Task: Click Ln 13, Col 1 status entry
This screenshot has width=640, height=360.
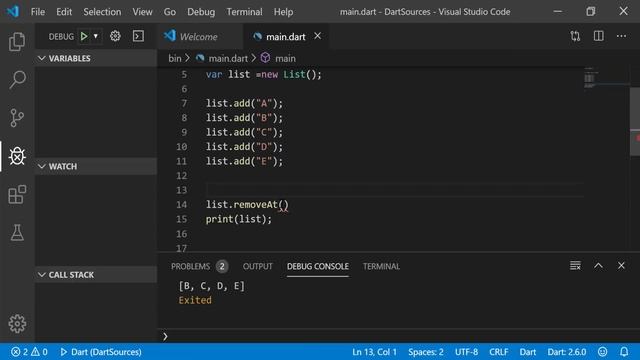Action: (x=374, y=352)
